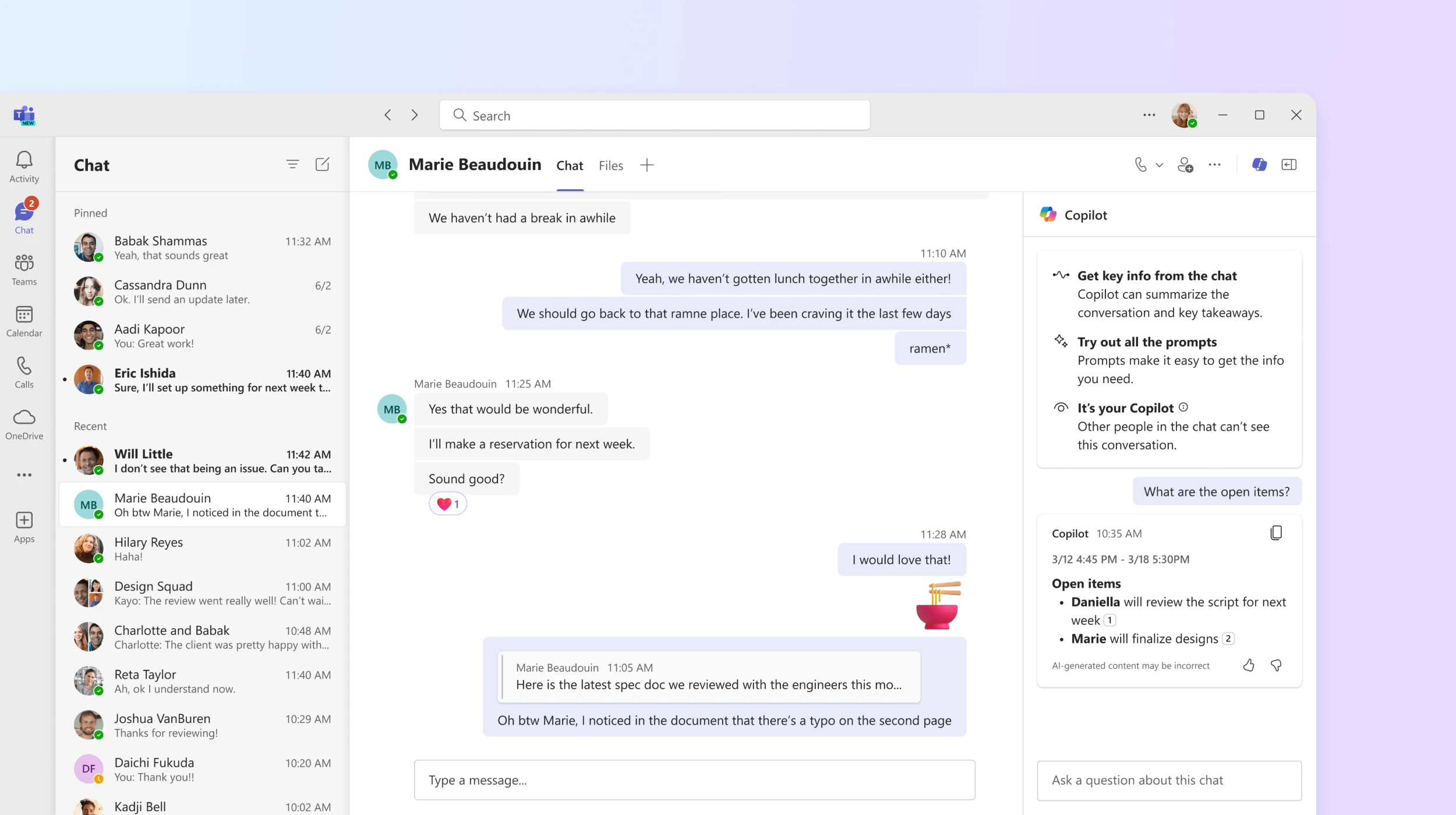1456x815 pixels.
Task: Open Chat in the left rail
Action: [24, 217]
